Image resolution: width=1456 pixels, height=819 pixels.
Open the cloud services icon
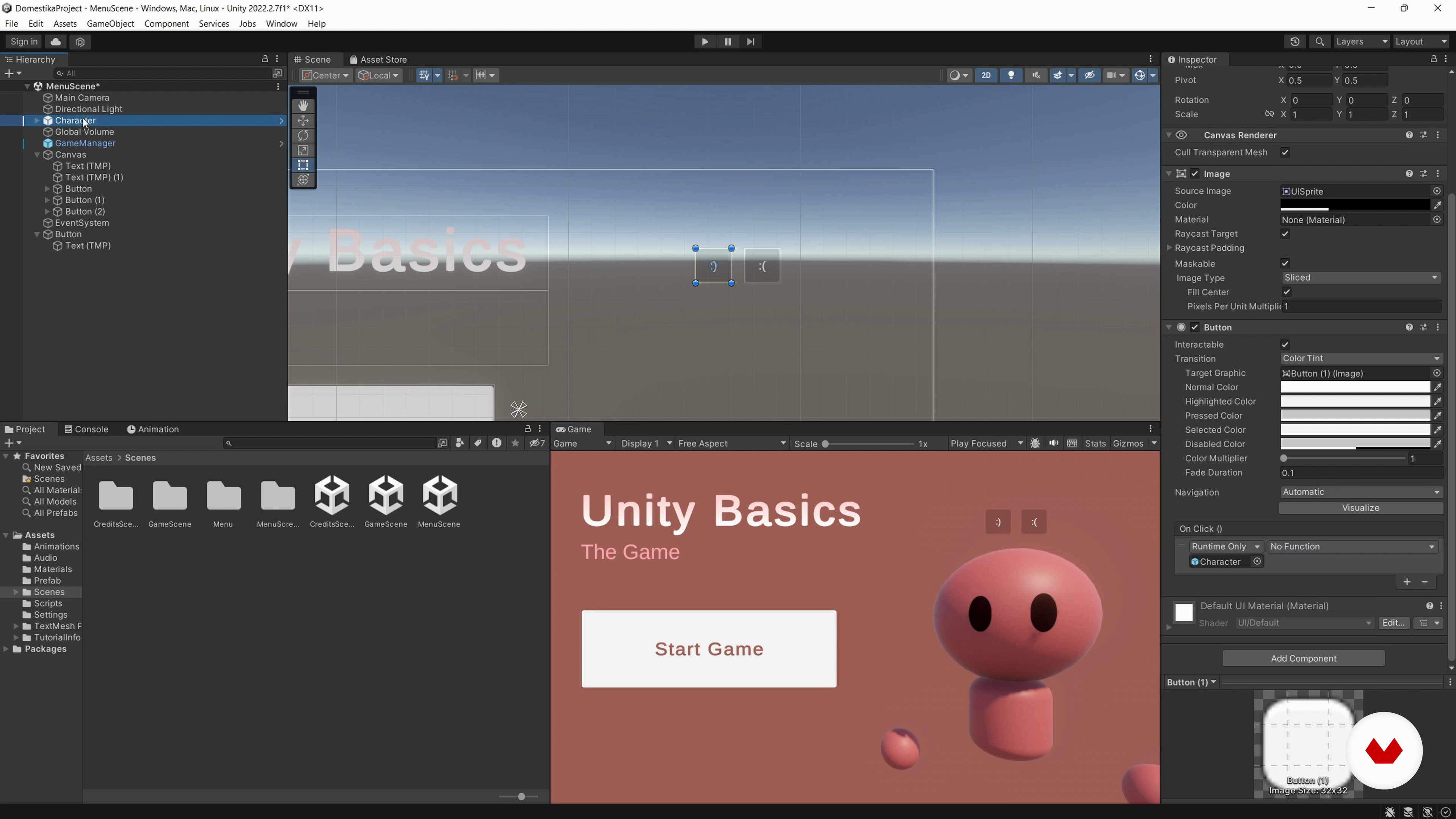click(x=55, y=41)
